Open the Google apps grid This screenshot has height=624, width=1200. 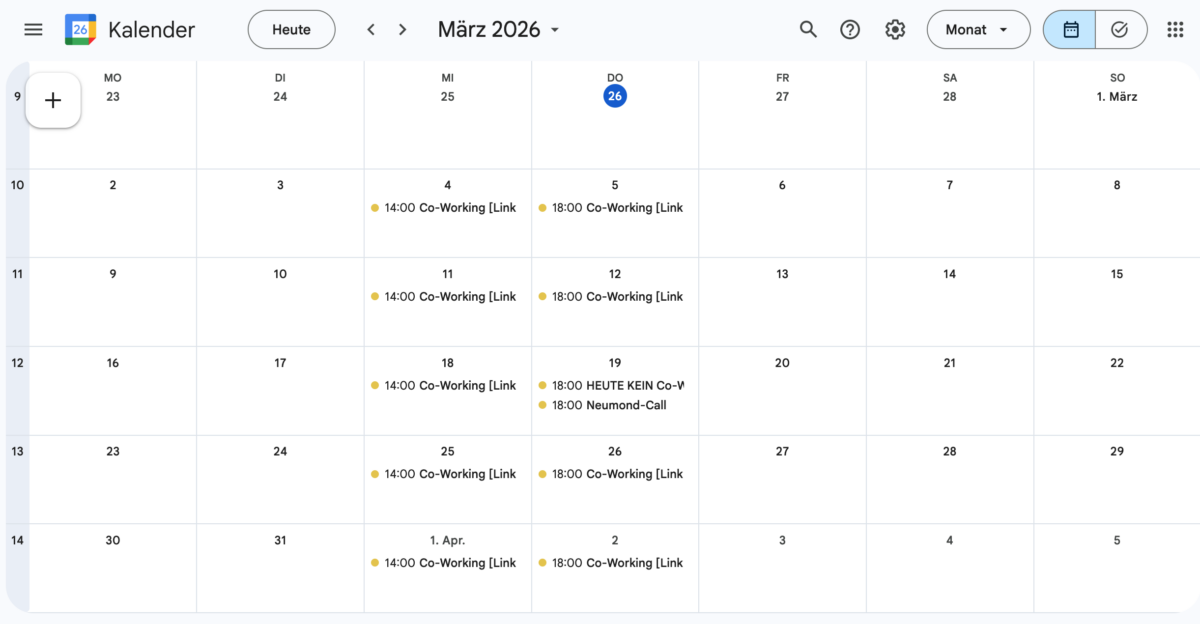1175,30
